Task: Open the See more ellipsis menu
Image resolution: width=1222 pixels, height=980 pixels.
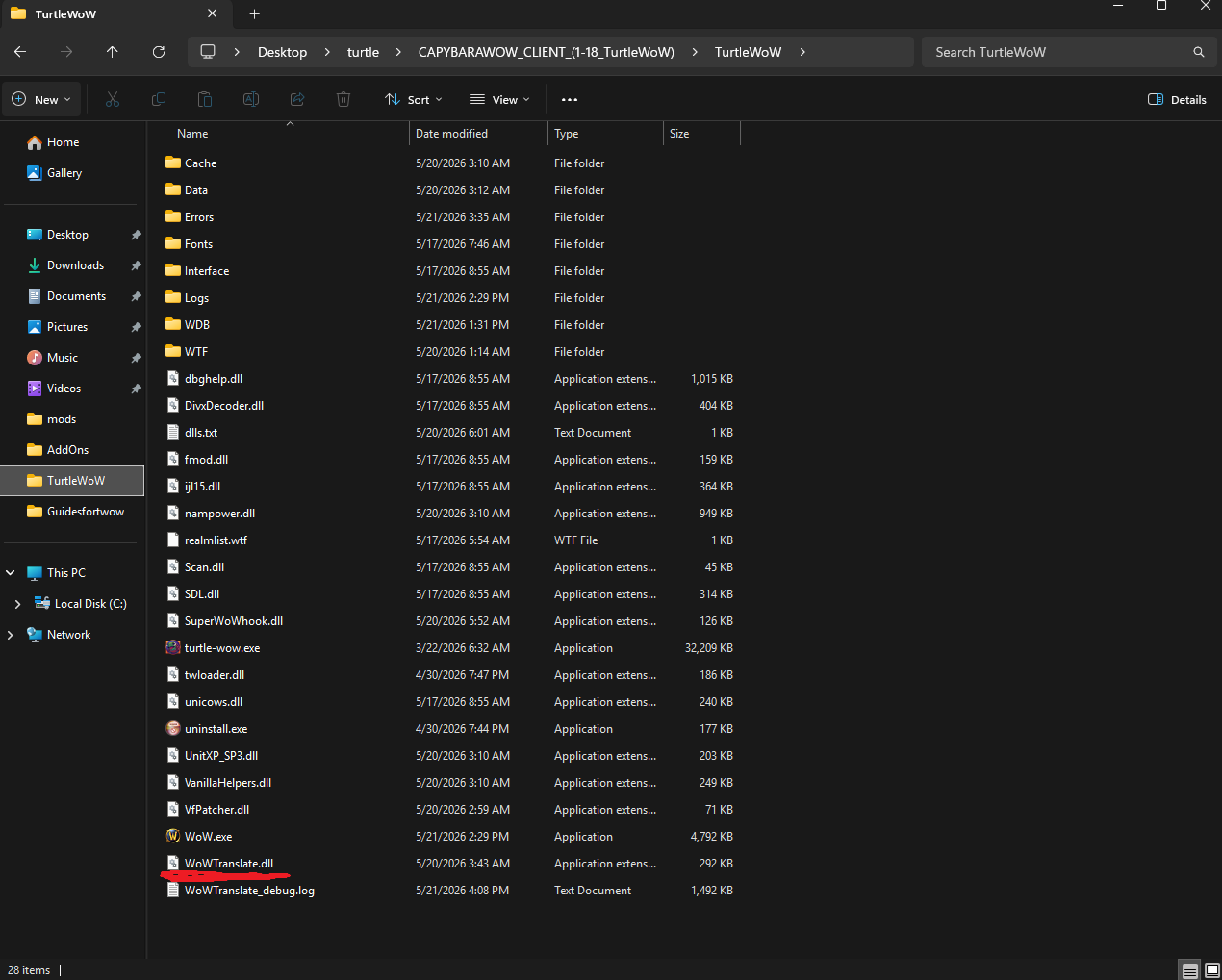Action: click(x=570, y=99)
